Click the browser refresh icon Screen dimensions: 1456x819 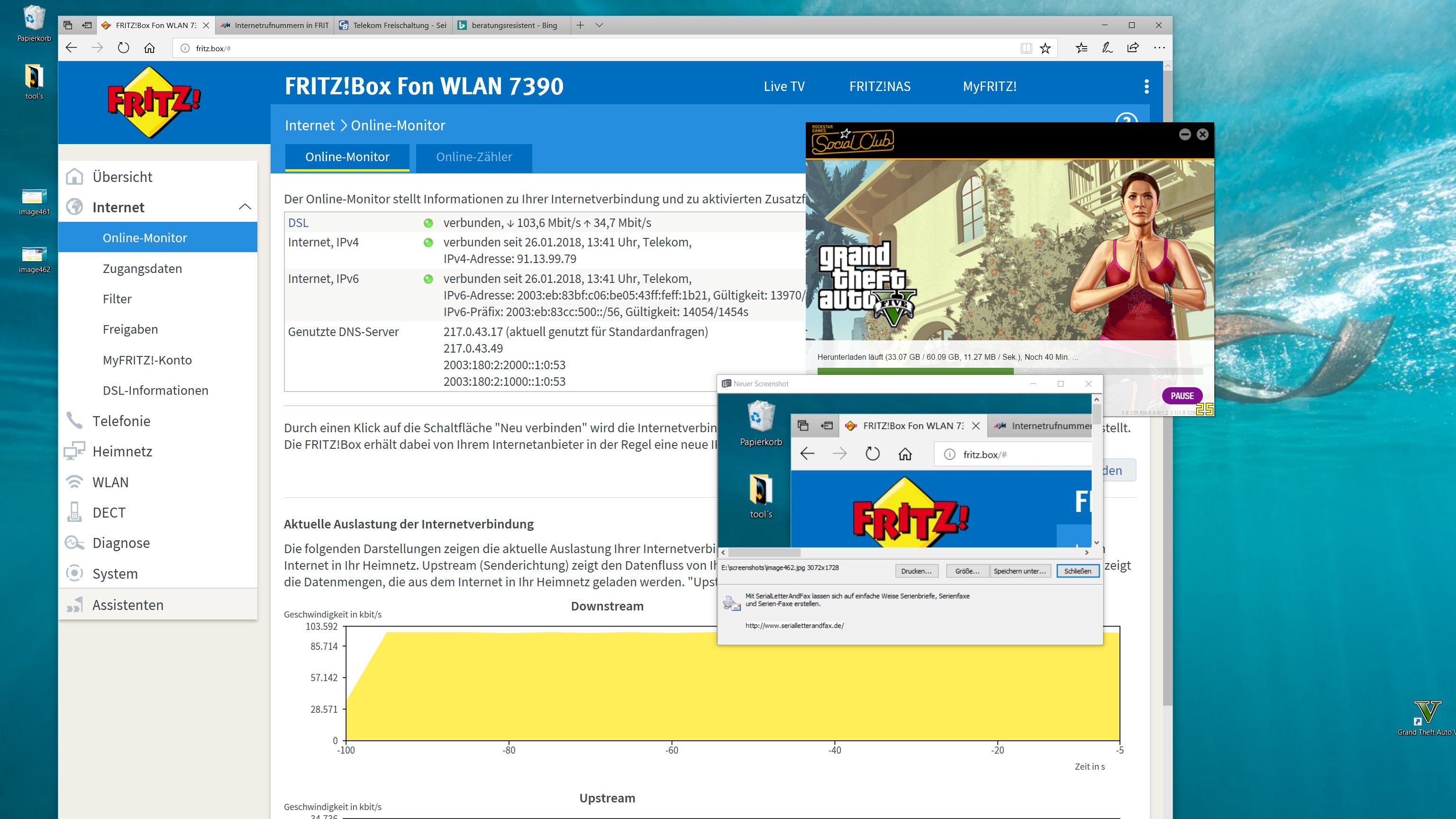click(123, 48)
